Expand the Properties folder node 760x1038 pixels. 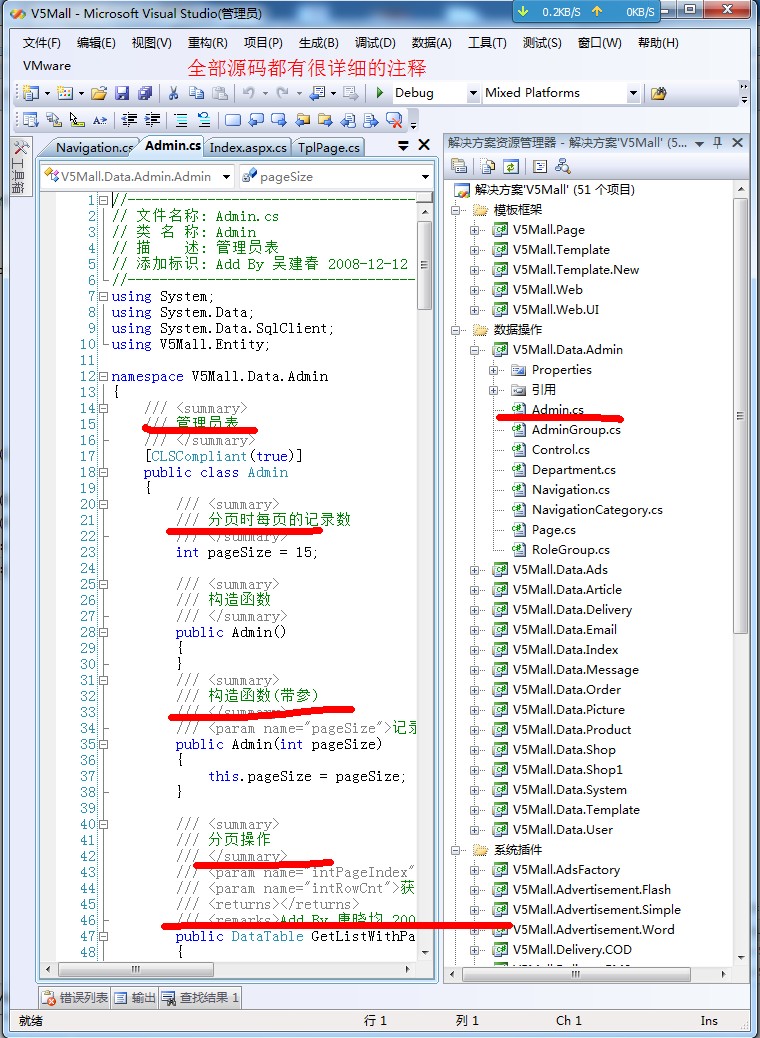494,370
